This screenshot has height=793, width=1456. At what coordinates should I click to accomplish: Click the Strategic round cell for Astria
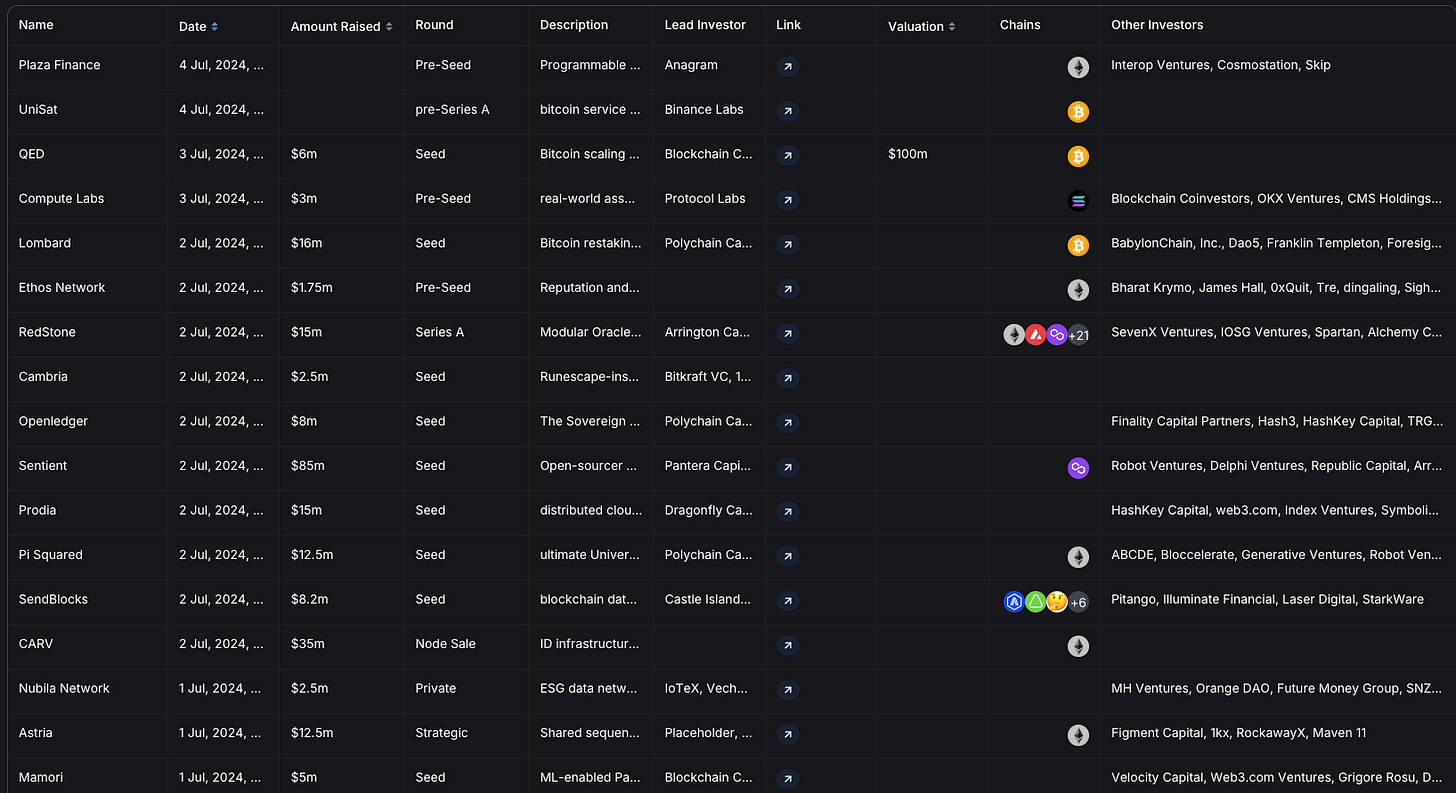pos(441,733)
